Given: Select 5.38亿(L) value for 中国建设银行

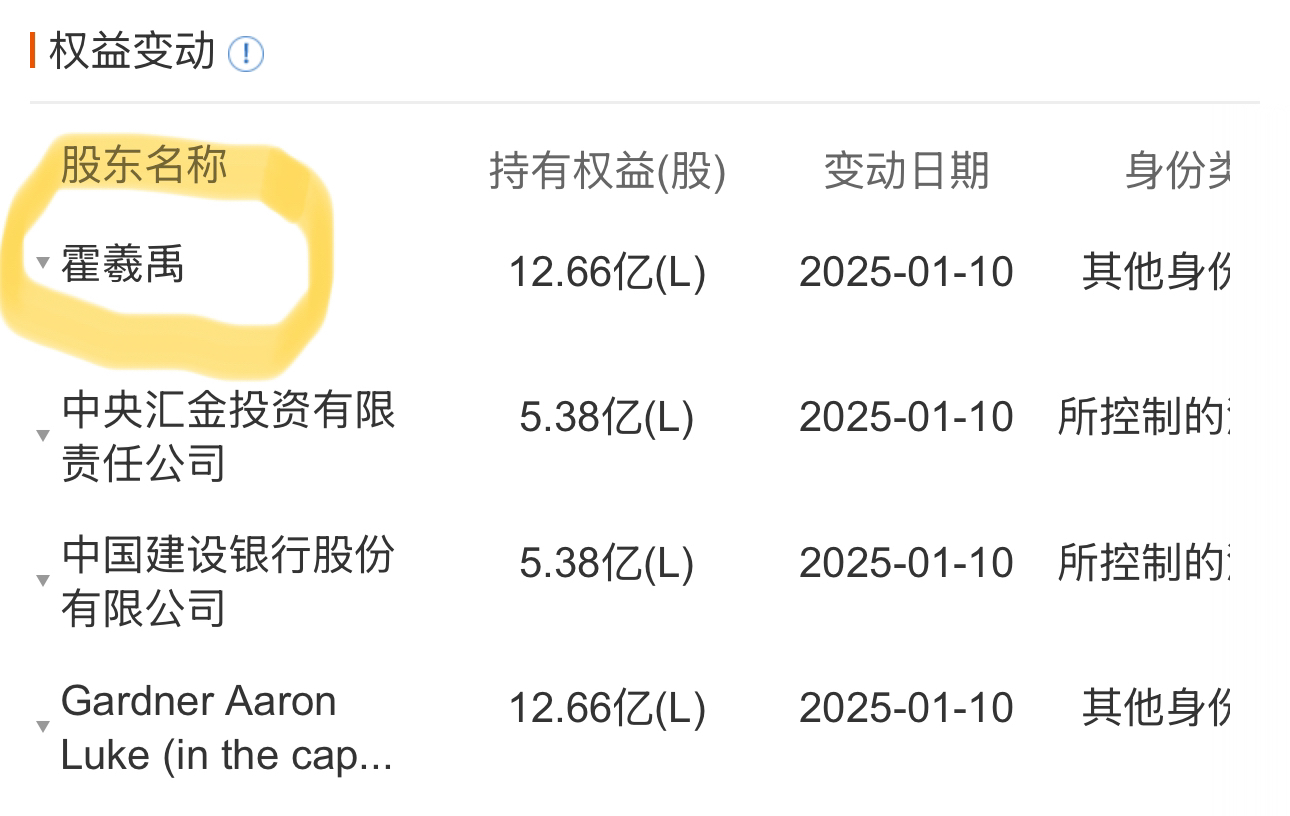Looking at the screenshot, I should tap(607, 563).
